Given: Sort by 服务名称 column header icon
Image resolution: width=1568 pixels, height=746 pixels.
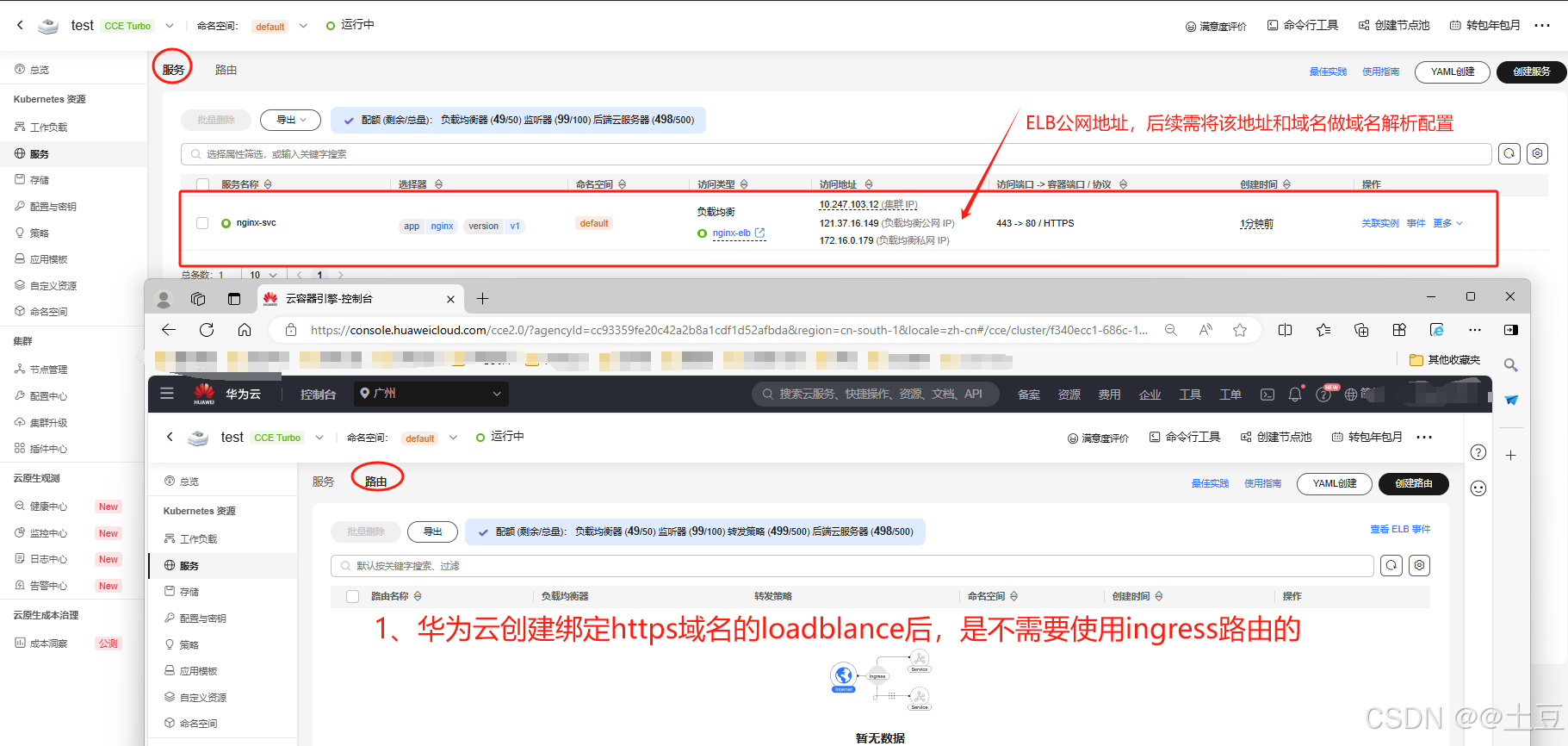Looking at the screenshot, I should click(x=268, y=184).
